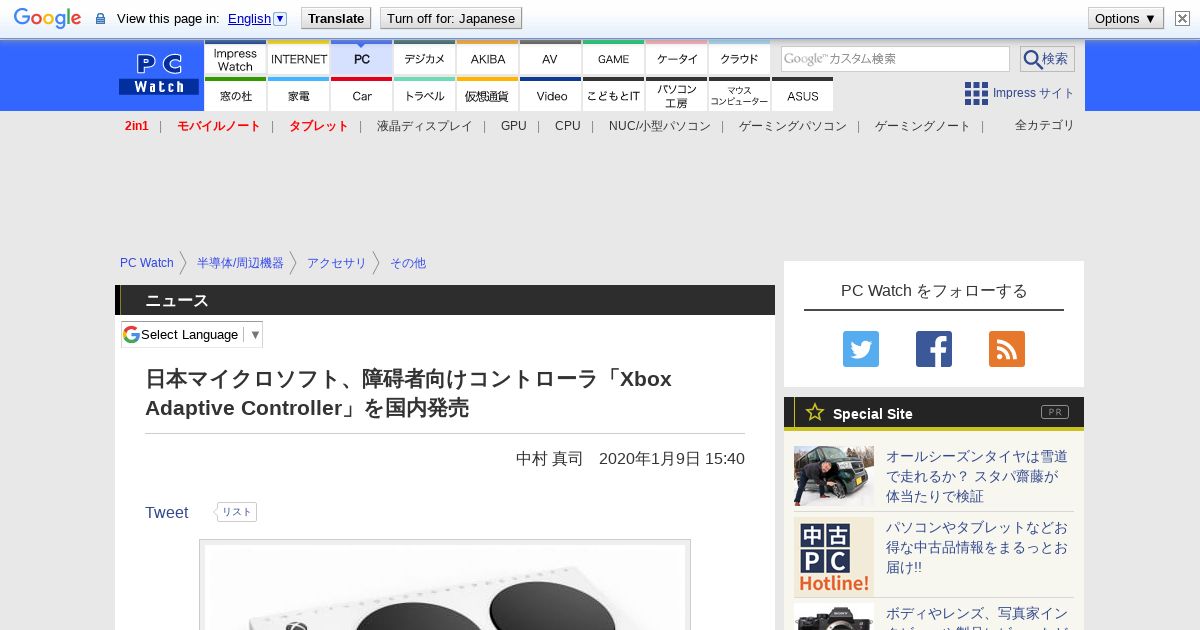Open the 全カテゴリ link
Screen dimensions: 1200x630
point(1045,125)
